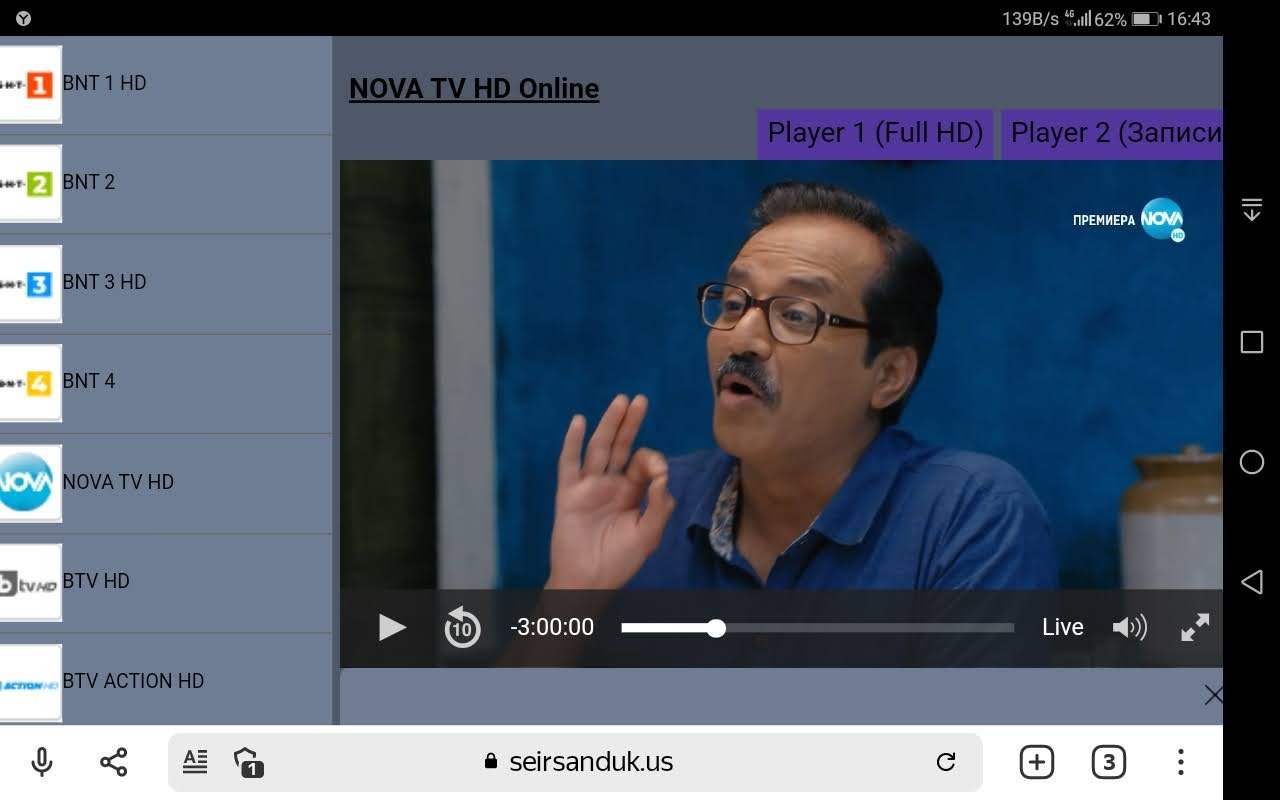Select BTV ACTION HD channel text
1280x800 pixels.
[x=133, y=681]
